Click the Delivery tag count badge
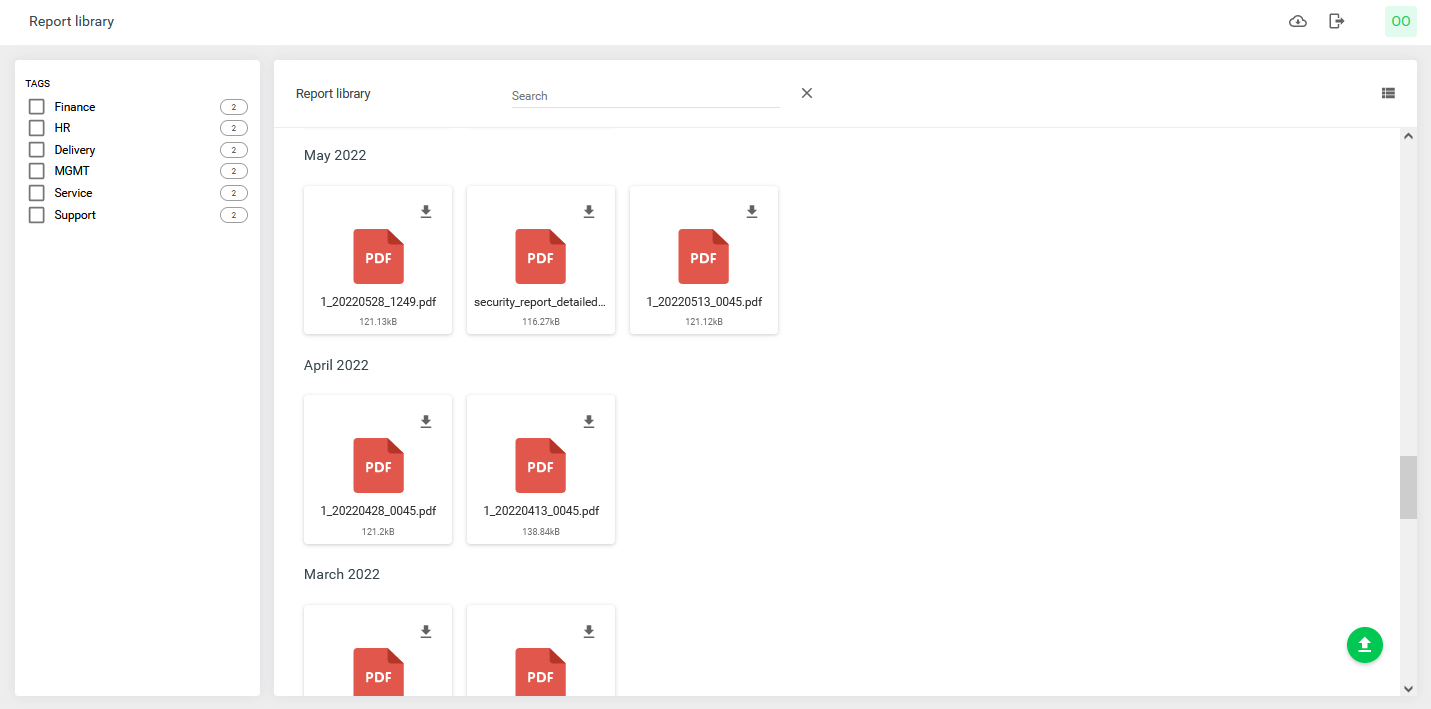The width and height of the screenshot is (1431, 709). coord(233,149)
